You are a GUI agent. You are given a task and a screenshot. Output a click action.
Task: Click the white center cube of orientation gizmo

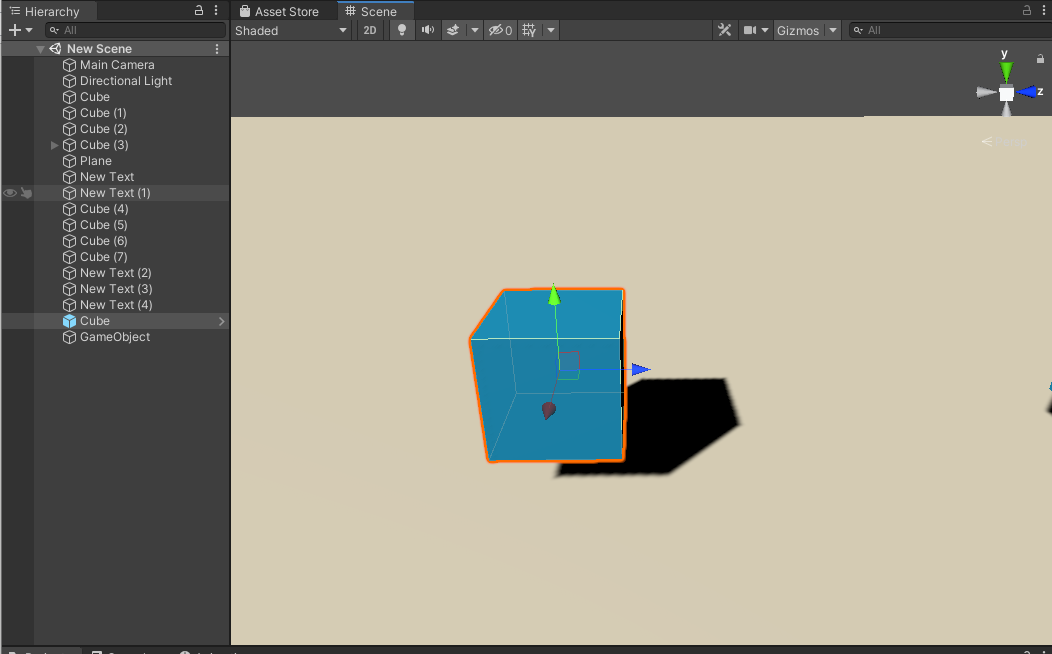coord(1006,93)
